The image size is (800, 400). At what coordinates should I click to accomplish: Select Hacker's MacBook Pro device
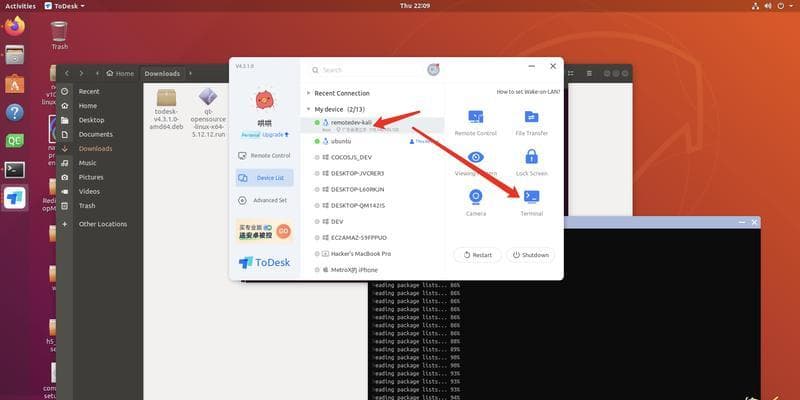pos(372,254)
